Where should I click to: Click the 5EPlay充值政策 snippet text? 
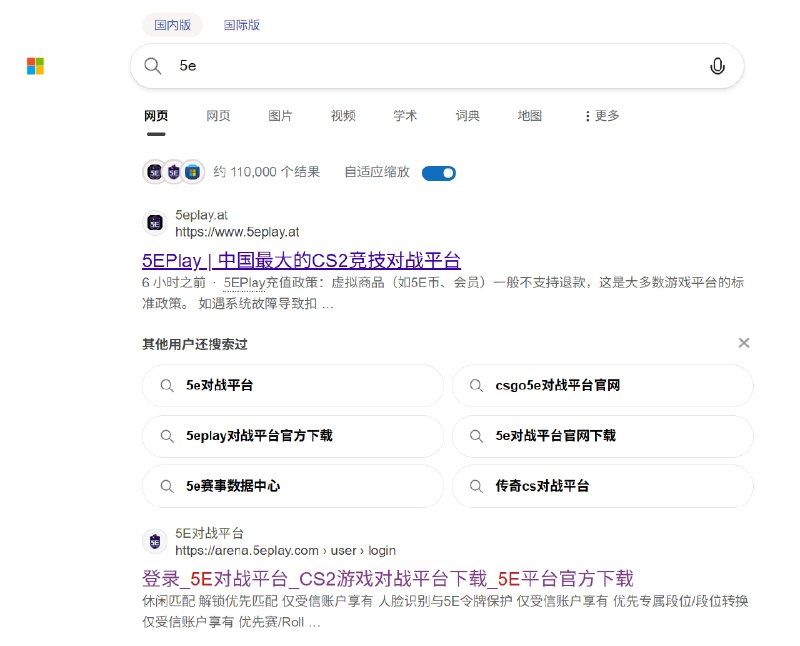(443, 293)
